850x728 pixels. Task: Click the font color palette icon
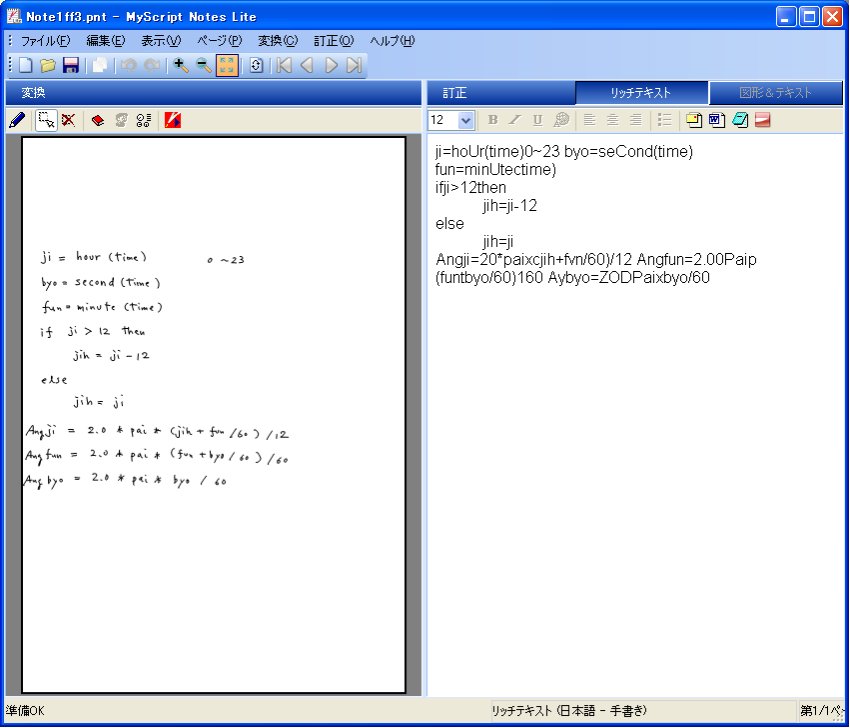point(562,121)
